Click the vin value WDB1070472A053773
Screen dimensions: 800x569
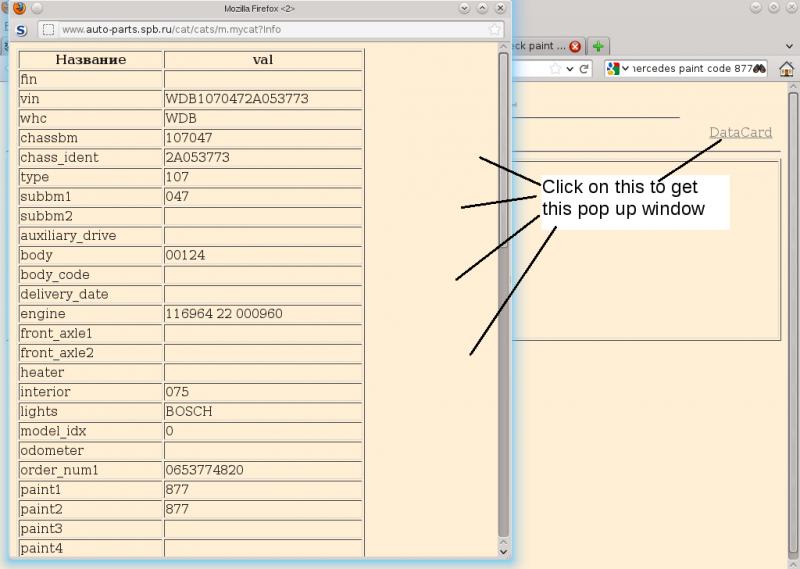coord(236,99)
